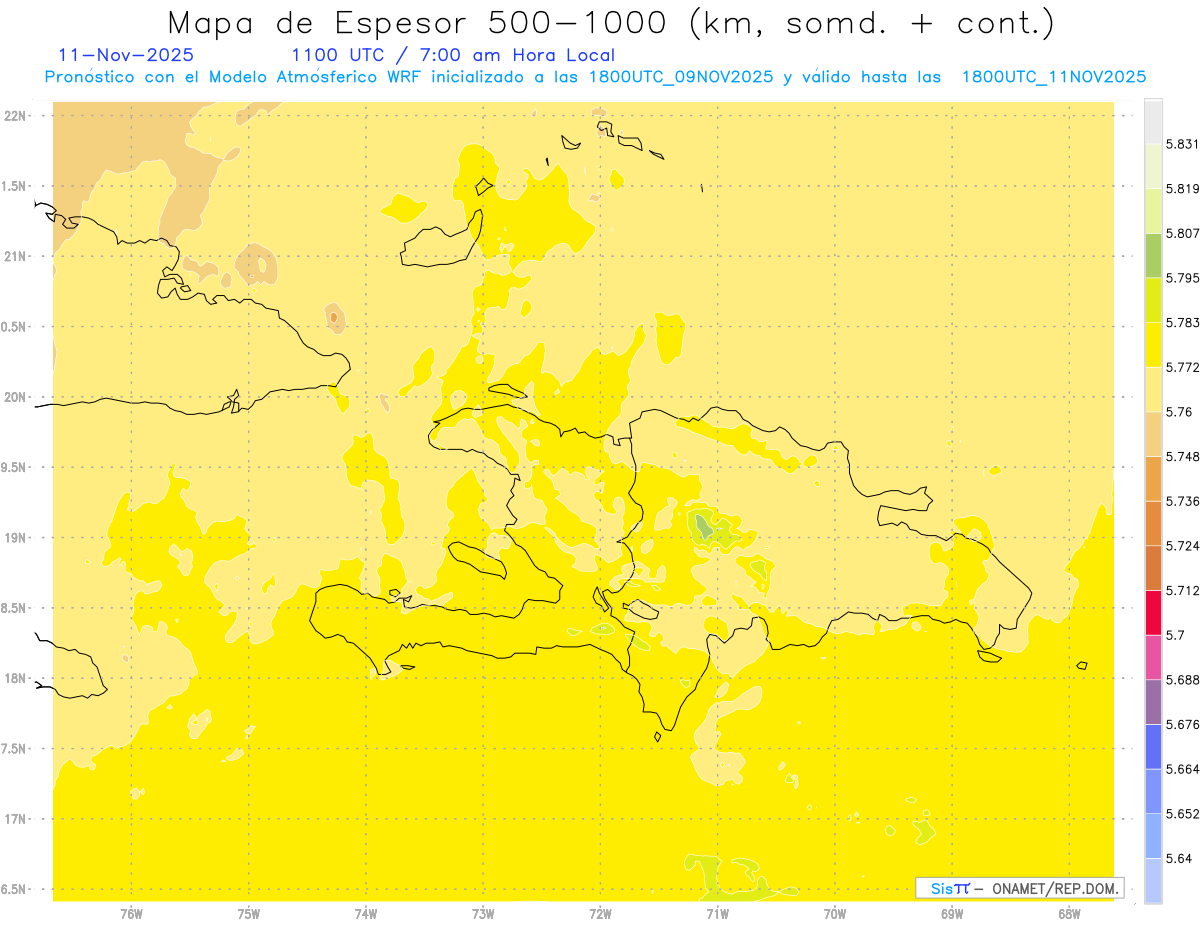Click the longitude label '69W'
Screen dimensions: 1200x927
(x=952, y=913)
